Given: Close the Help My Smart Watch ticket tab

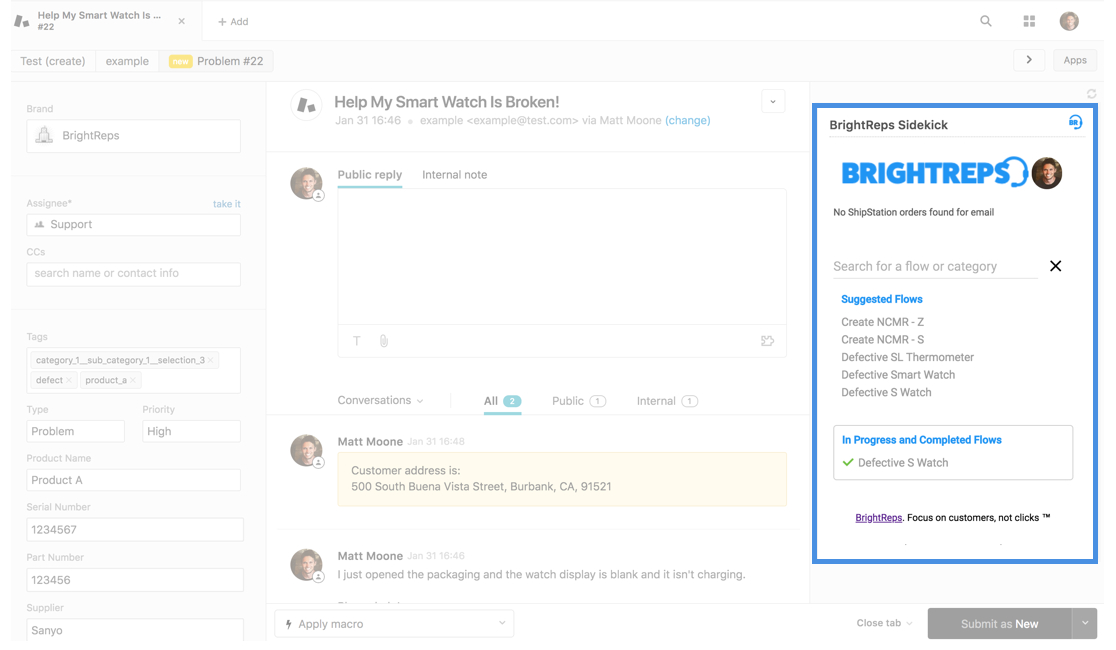Looking at the screenshot, I should pyautogui.click(x=181, y=21).
